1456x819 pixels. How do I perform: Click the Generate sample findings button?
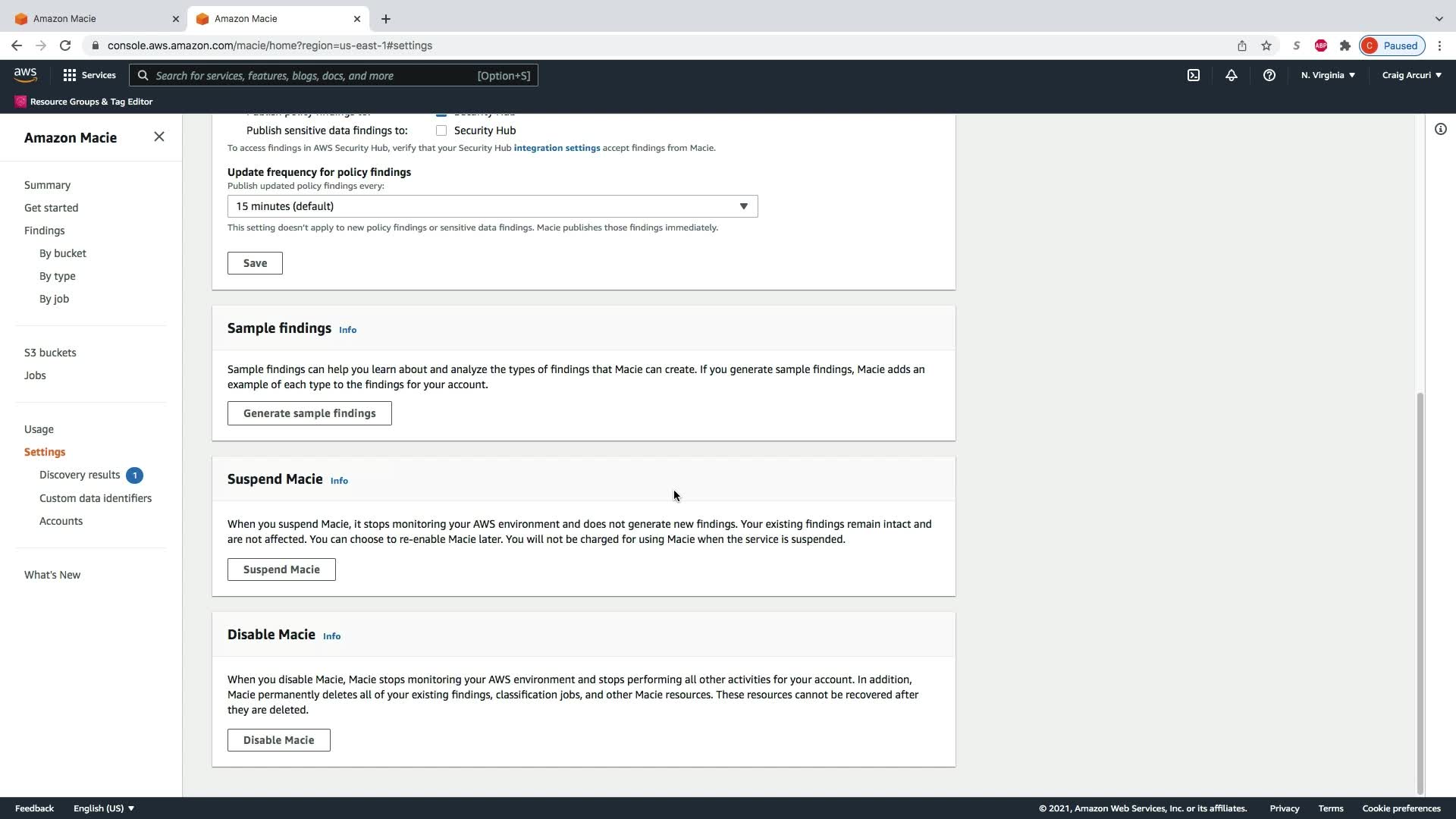tap(309, 413)
